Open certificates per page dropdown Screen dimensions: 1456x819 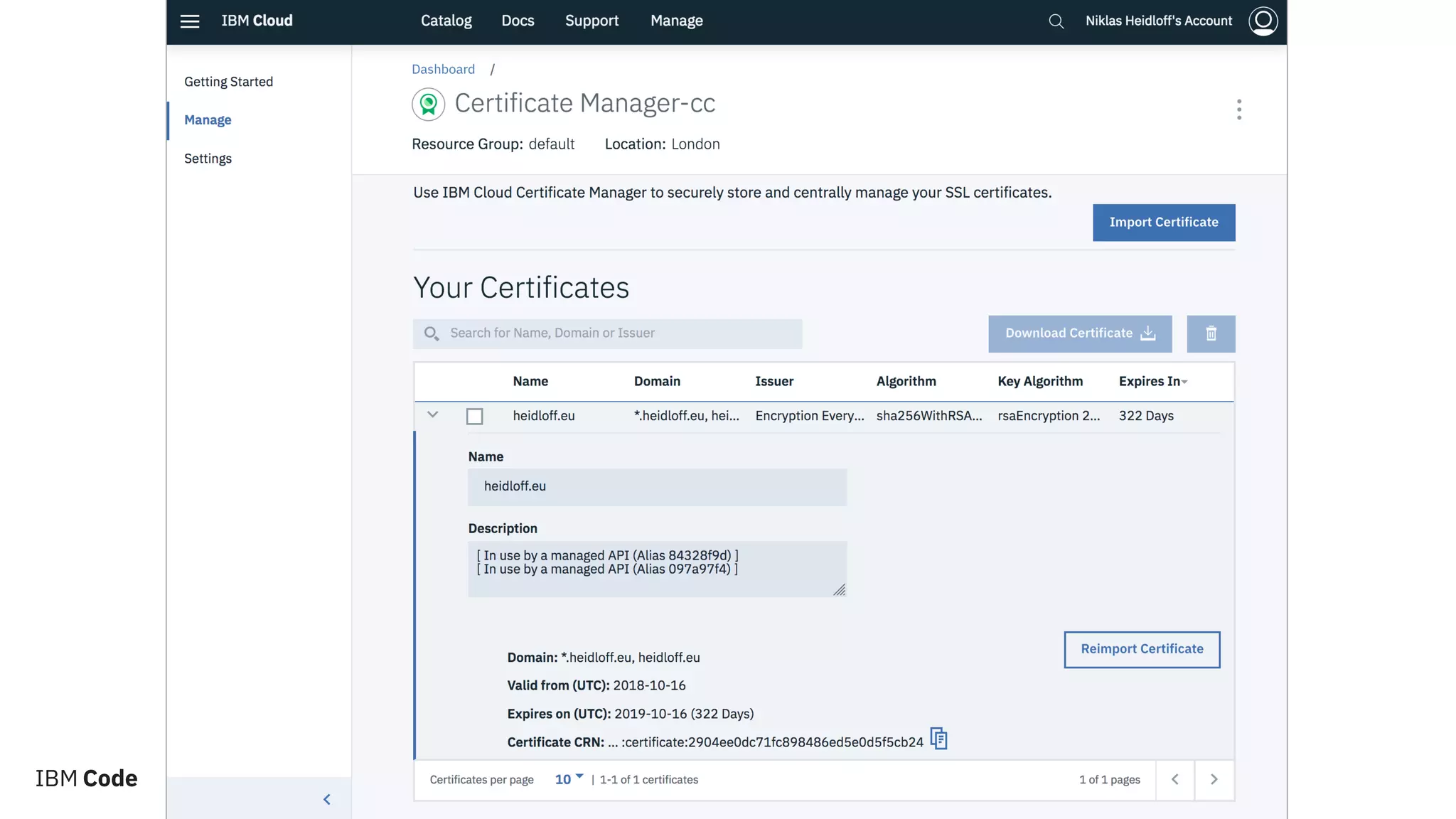coord(569,779)
